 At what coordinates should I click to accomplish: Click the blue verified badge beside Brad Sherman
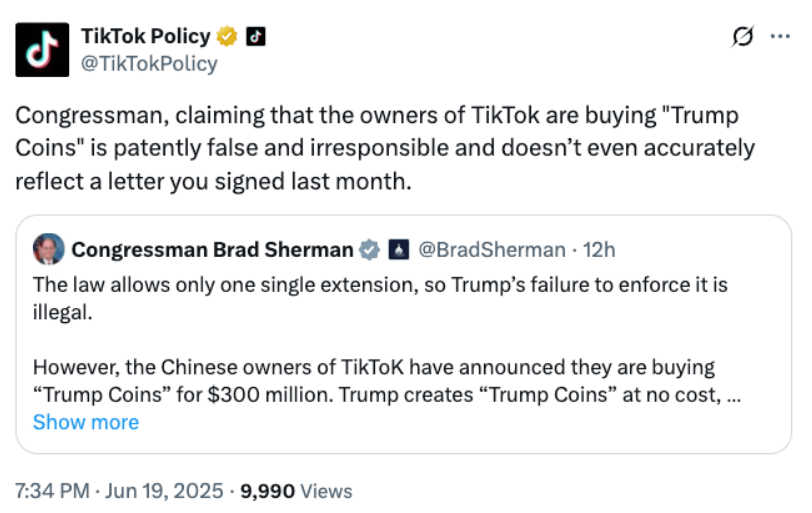click(369, 250)
